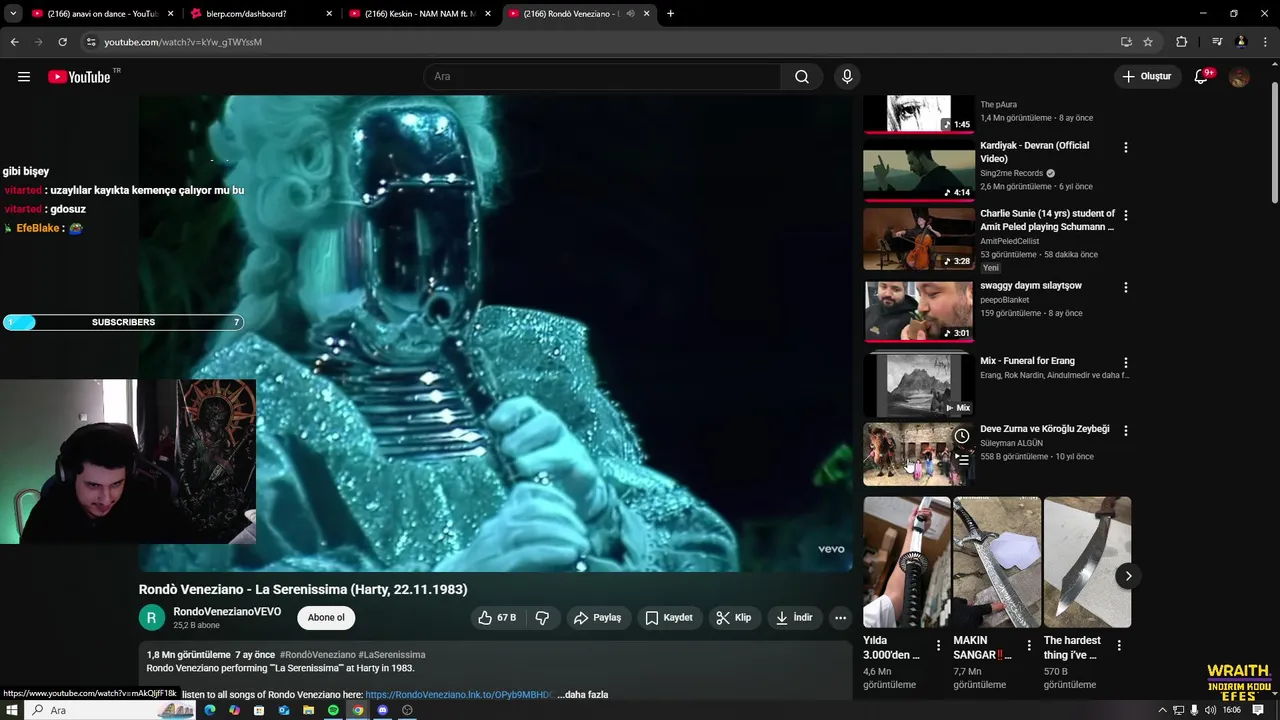Image resolution: width=1280 pixels, height=720 pixels.
Task: Open Kardiyak - Devran video thumbnail
Action: point(919,170)
